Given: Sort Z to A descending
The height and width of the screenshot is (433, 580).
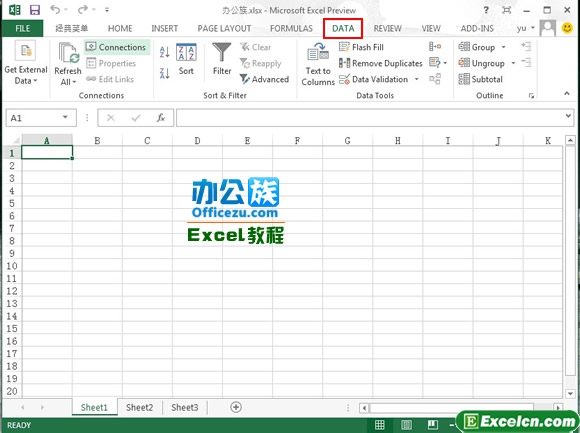Looking at the screenshot, I should click(165, 73).
